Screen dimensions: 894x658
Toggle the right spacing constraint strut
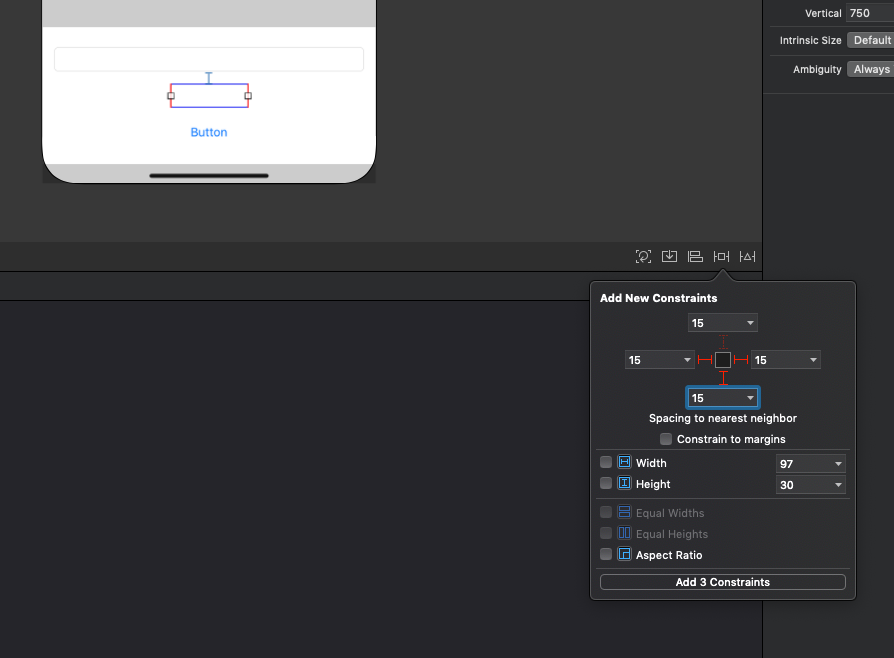[741, 360]
